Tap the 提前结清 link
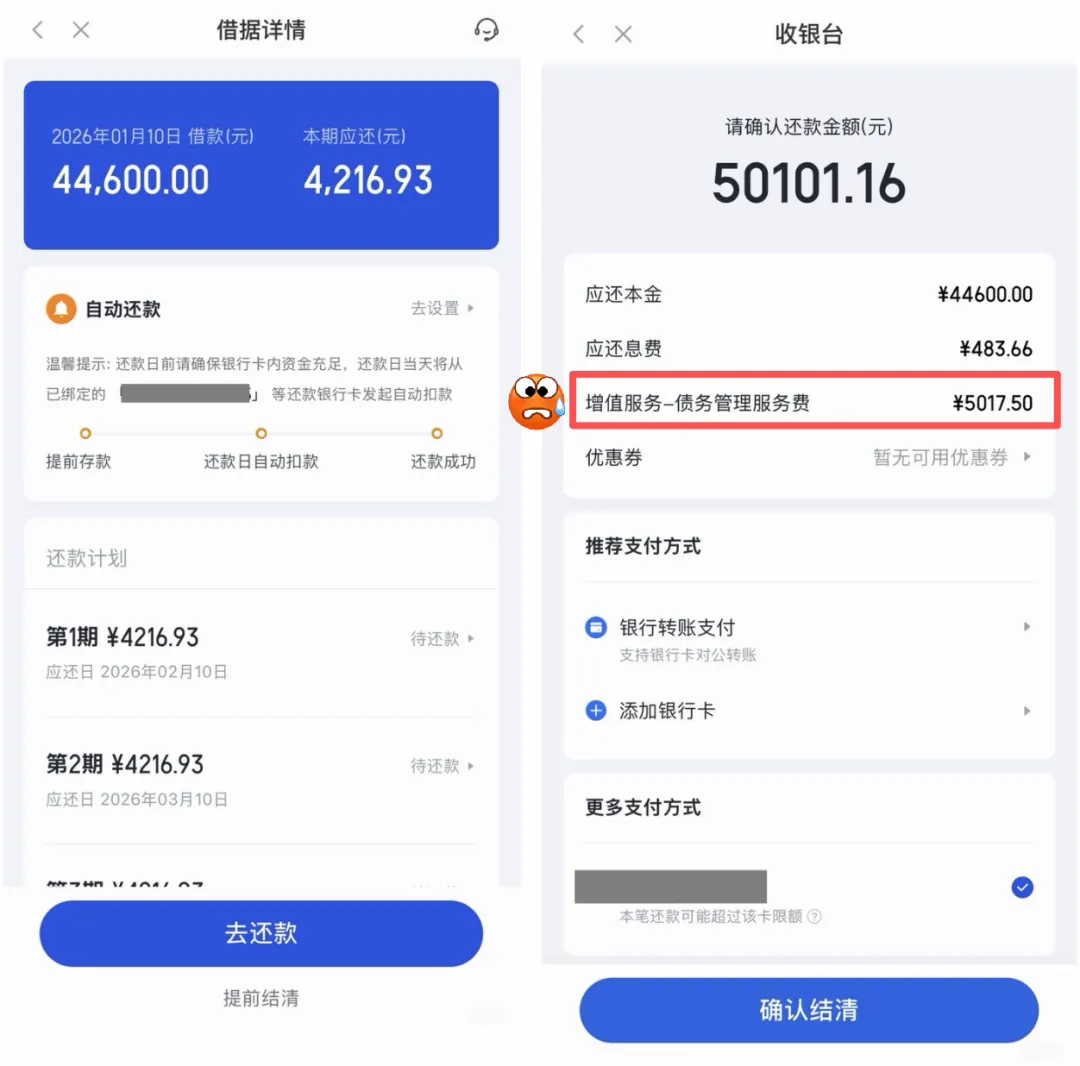1080x1066 pixels. (x=261, y=998)
